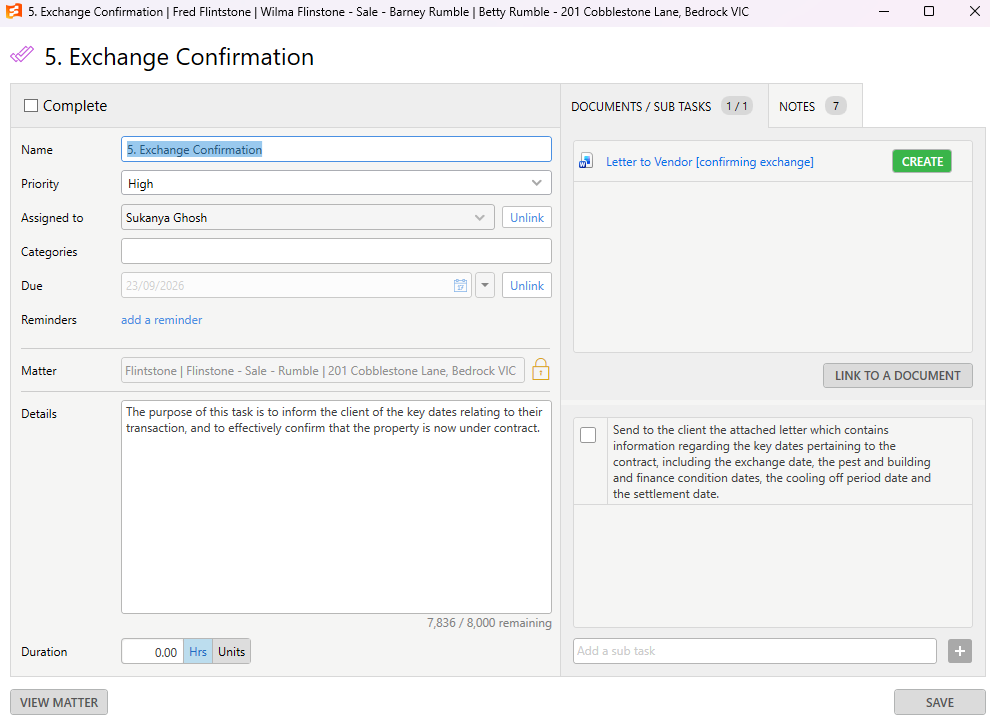Click the '7,836 / 8,000 remaining' counter
This screenshot has height=722, width=990.
point(489,623)
